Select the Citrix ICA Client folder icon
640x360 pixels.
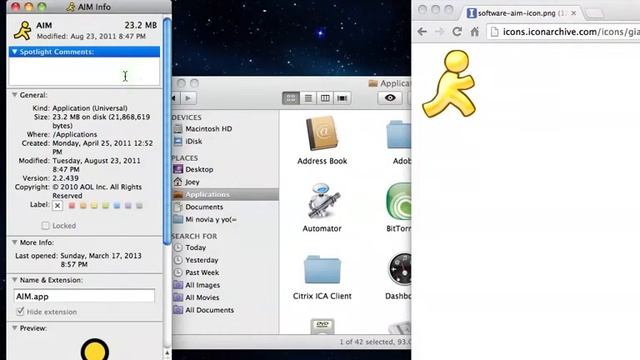pyautogui.click(x=322, y=269)
